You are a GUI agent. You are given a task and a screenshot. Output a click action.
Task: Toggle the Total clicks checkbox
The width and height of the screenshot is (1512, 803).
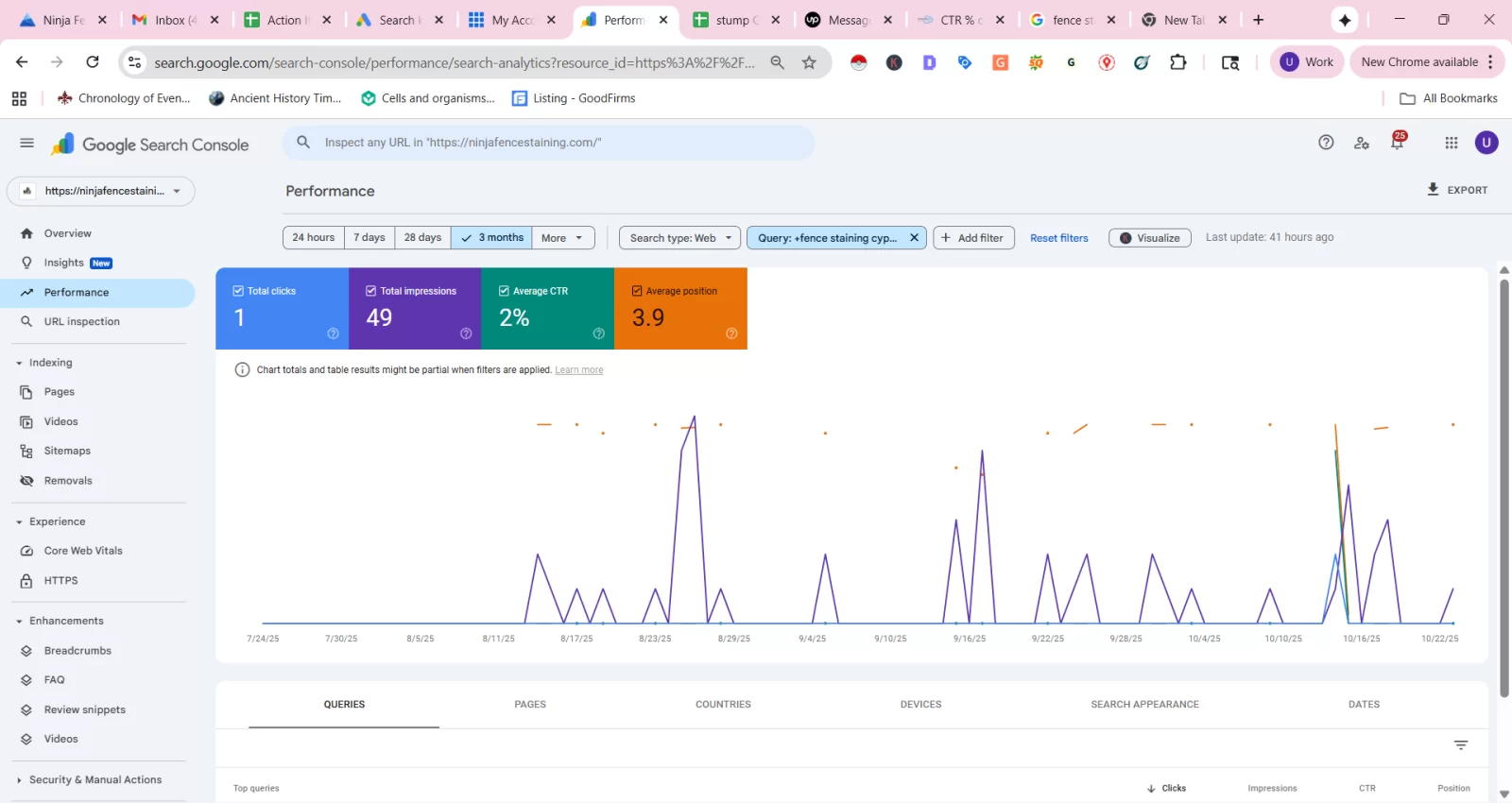[x=239, y=291]
